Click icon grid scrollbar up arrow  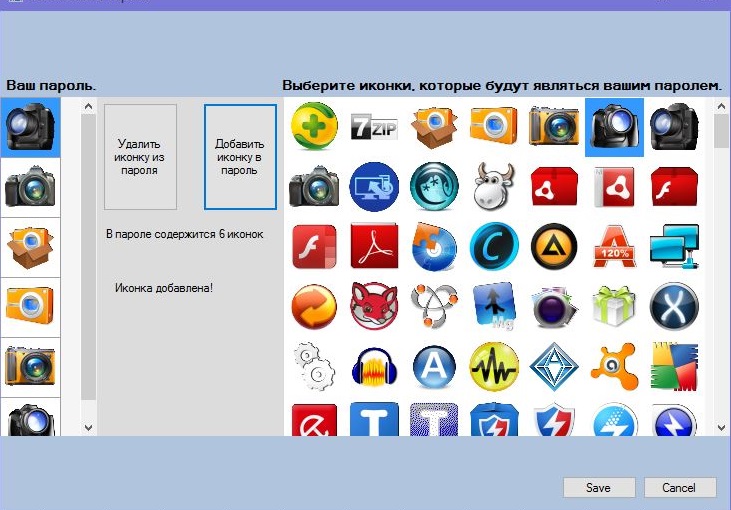pyautogui.click(x=721, y=107)
